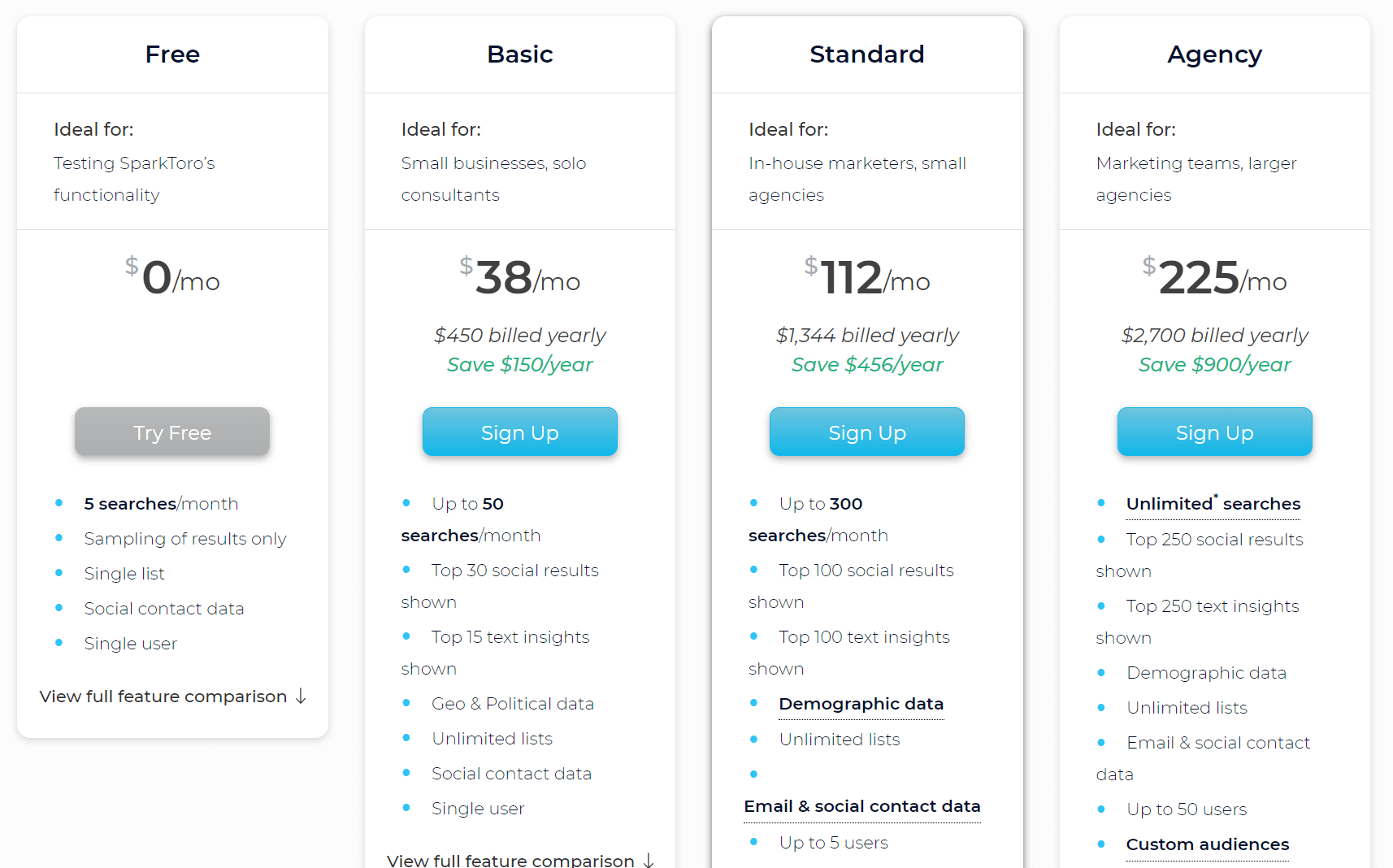Click Sign Up under the Agency plan
Image resolution: width=1393 pixels, height=868 pixels.
click(x=1215, y=432)
